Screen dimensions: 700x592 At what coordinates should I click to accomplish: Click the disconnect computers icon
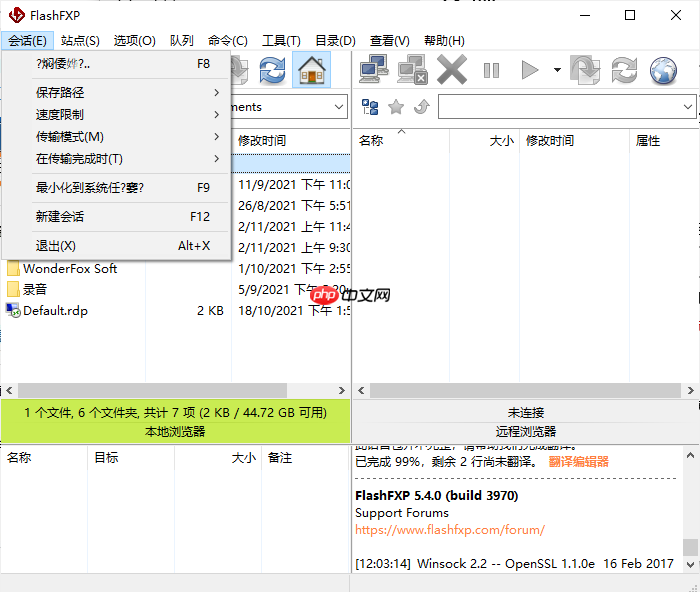point(412,70)
